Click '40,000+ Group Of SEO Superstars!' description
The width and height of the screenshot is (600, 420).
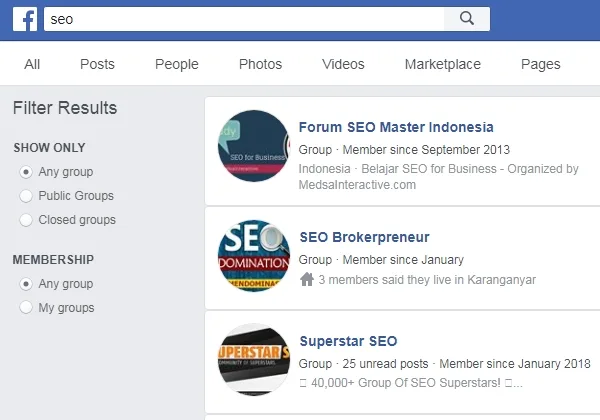[406, 383]
